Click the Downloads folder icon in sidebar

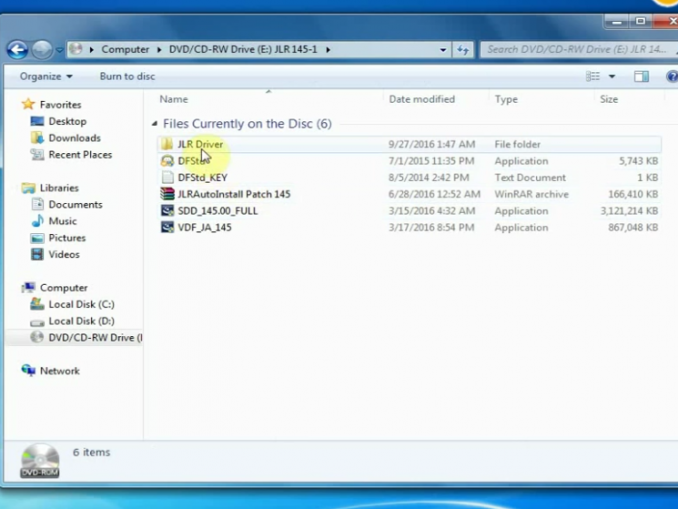click(x=37, y=138)
